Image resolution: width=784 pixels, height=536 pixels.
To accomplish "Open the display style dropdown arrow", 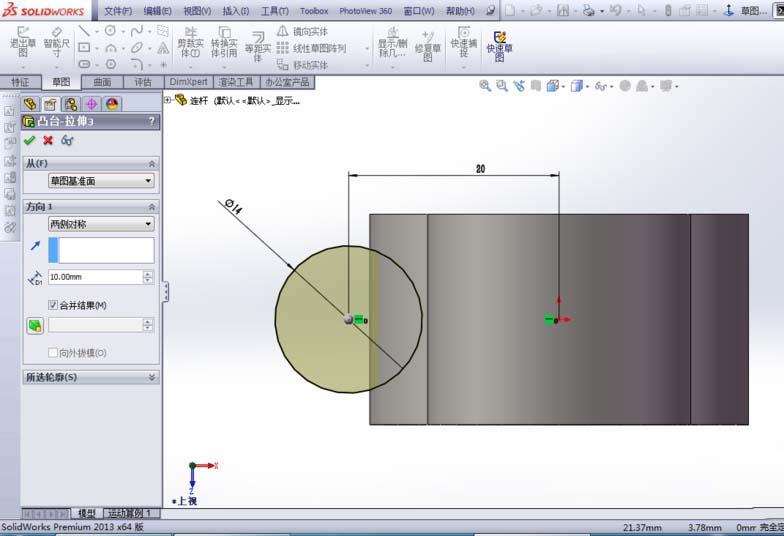I will click(x=587, y=87).
